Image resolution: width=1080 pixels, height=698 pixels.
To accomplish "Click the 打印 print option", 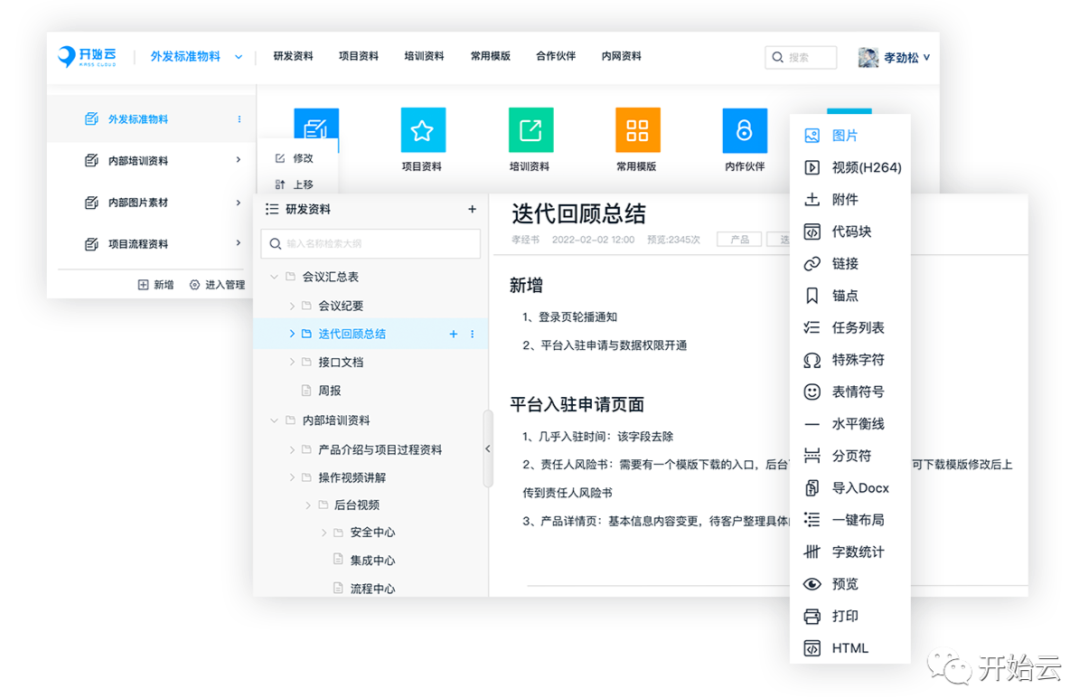I will point(844,616).
